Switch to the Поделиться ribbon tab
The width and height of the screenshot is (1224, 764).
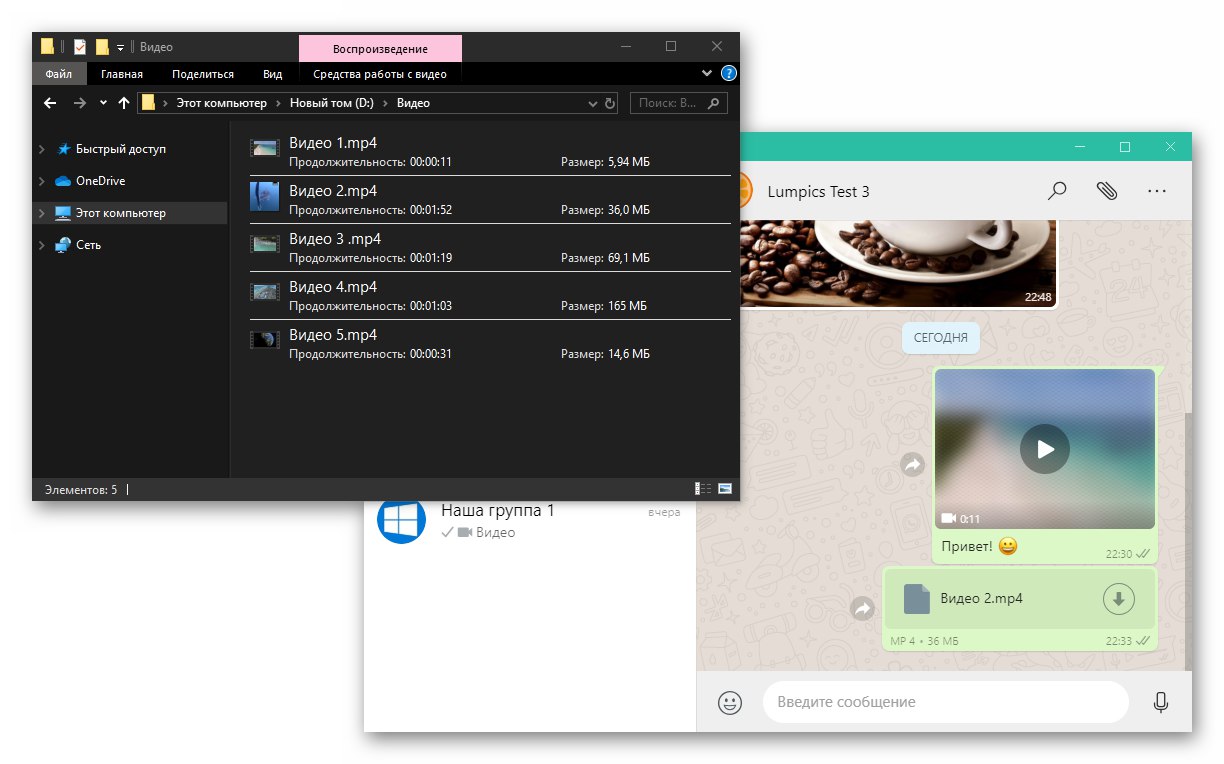point(203,74)
